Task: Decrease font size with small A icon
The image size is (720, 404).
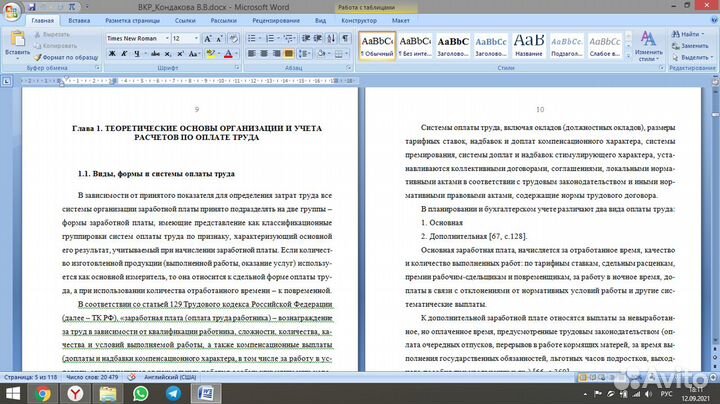Action: [219, 39]
